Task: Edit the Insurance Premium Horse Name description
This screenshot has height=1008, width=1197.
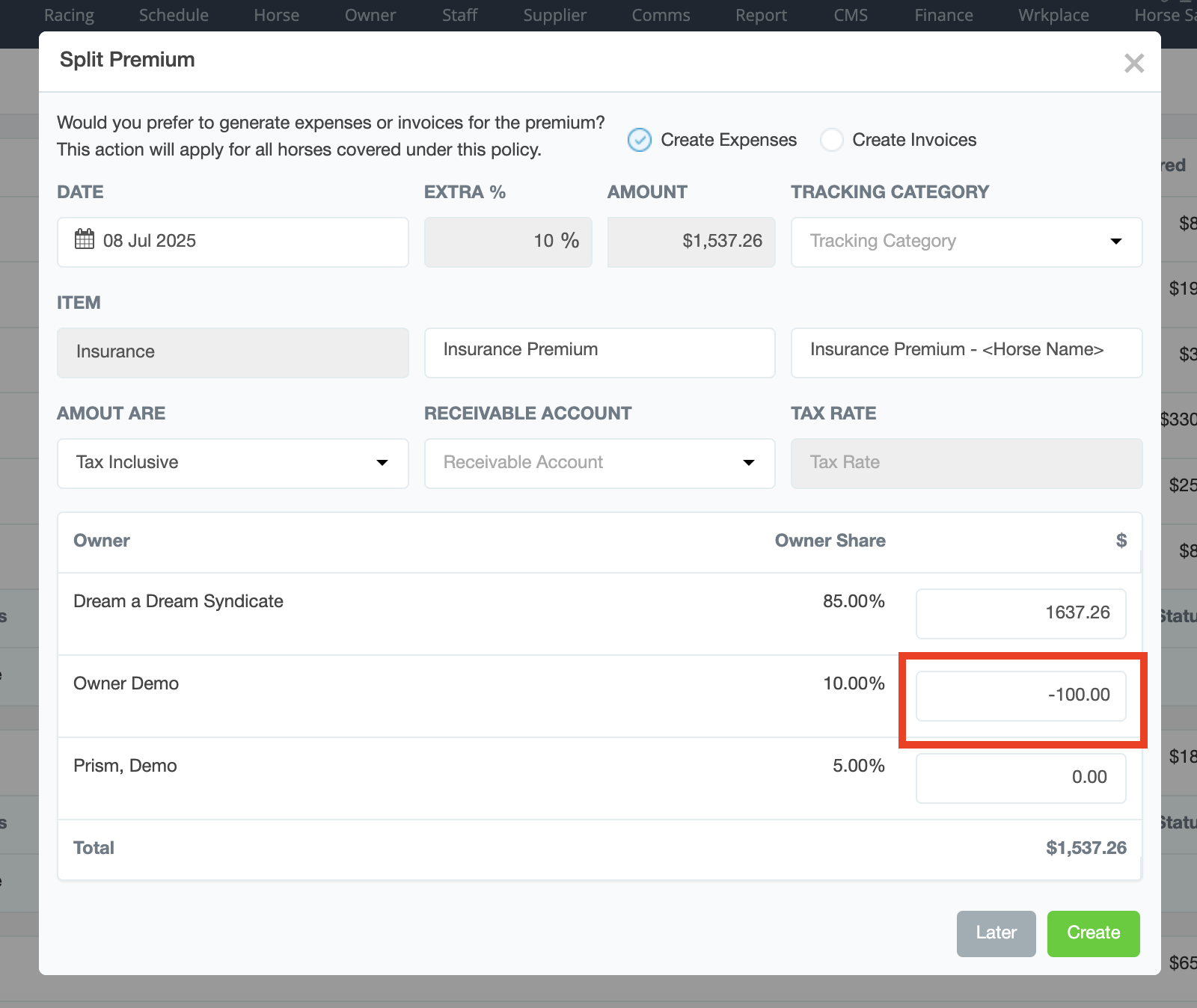Action: point(966,352)
